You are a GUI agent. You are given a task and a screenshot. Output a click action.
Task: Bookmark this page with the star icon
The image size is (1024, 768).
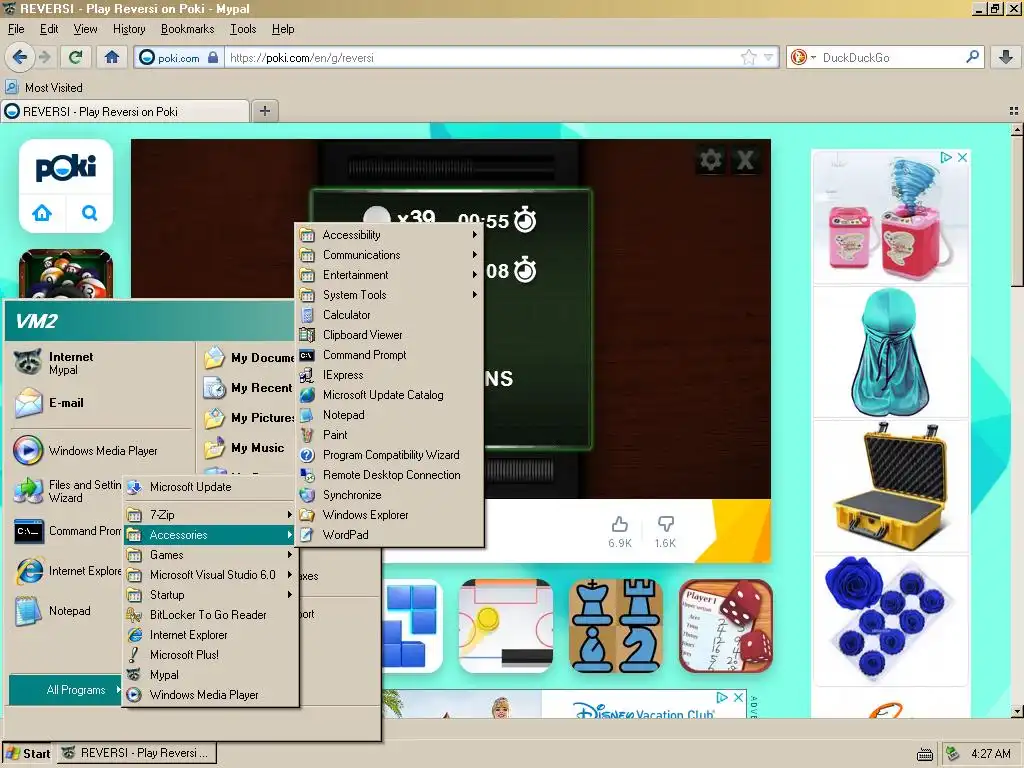(748, 57)
